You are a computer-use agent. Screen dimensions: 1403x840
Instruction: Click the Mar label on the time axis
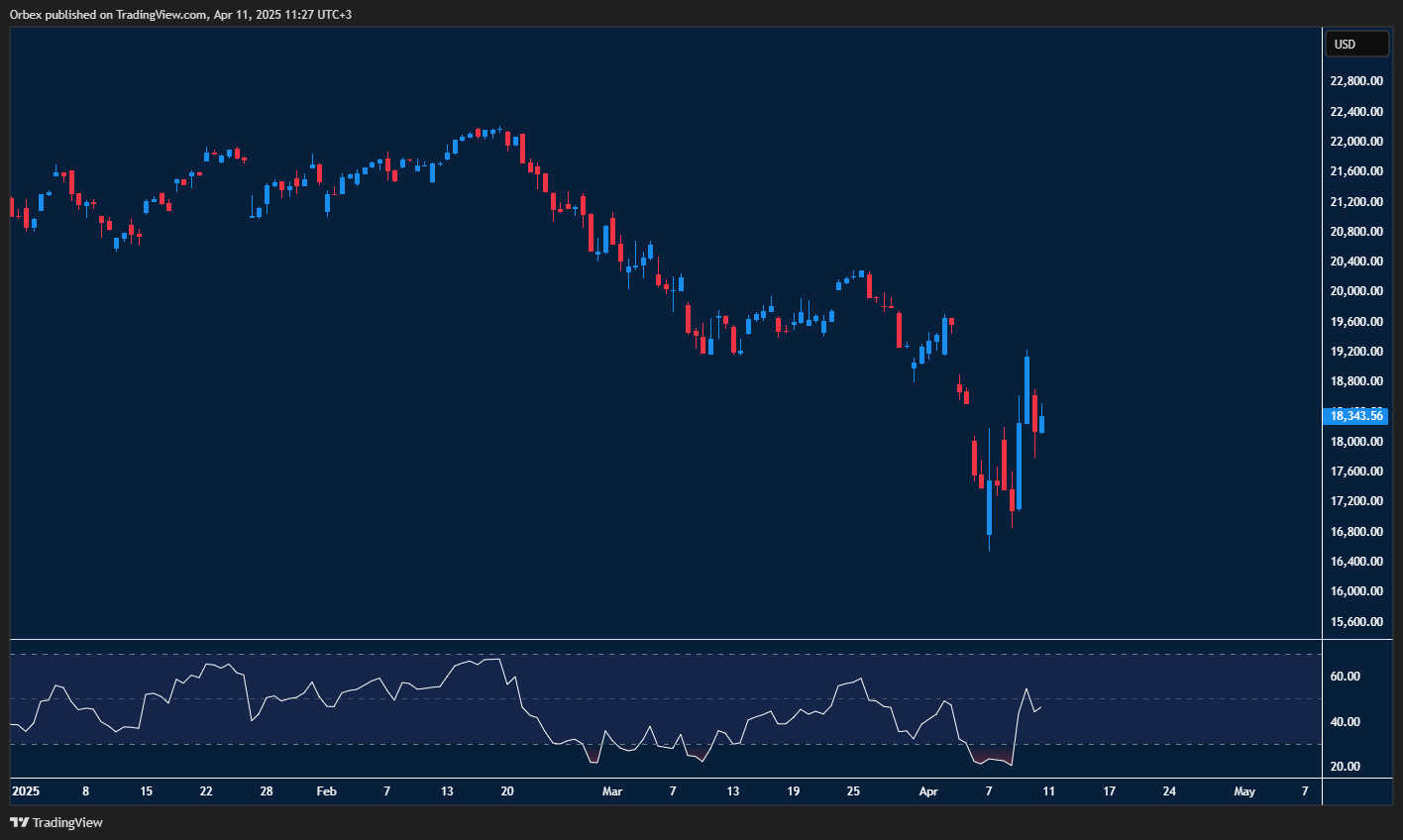pyautogui.click(x=612, y=791)
